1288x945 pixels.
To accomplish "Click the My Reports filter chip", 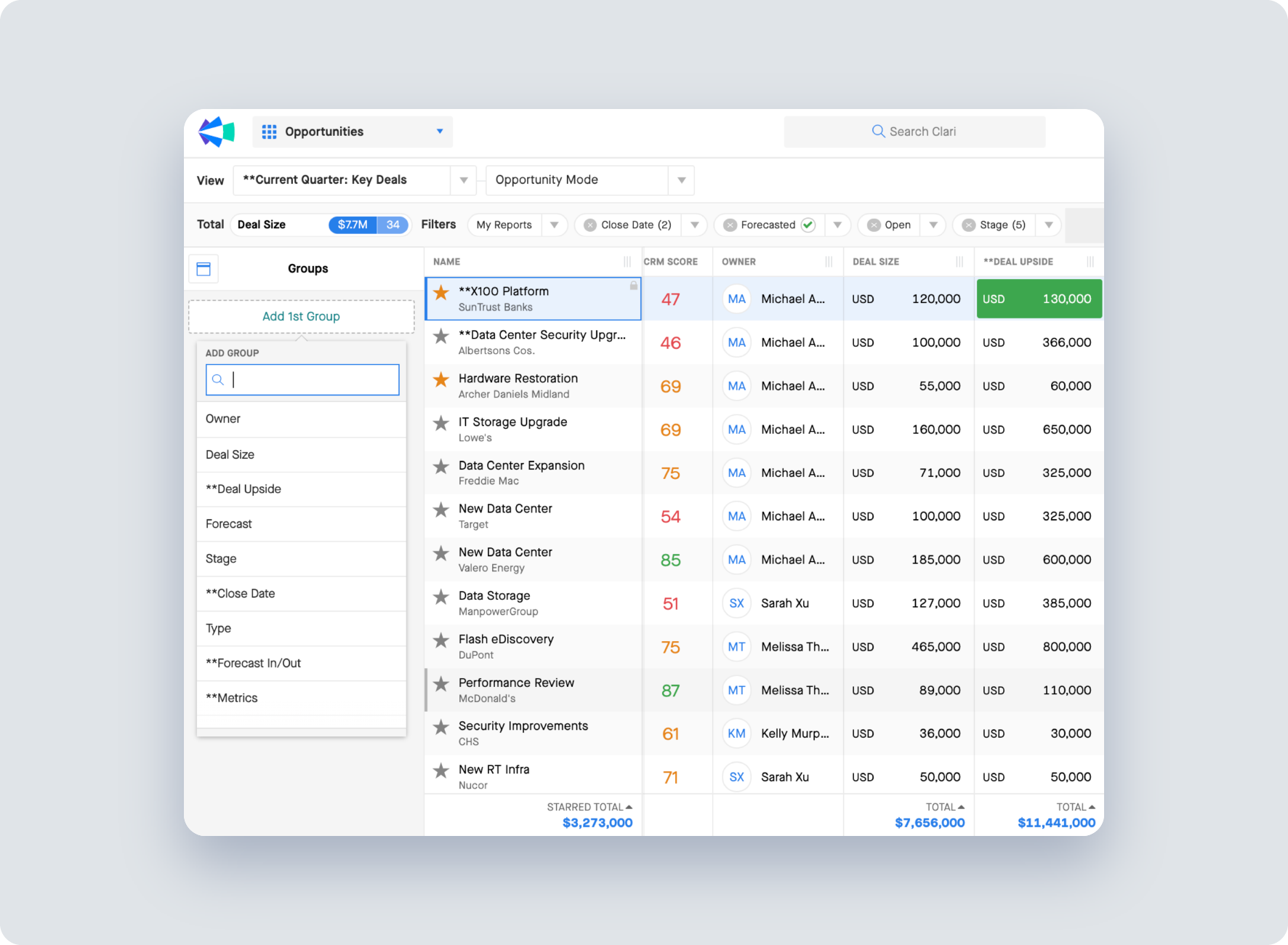I will (x=504, y=225).
